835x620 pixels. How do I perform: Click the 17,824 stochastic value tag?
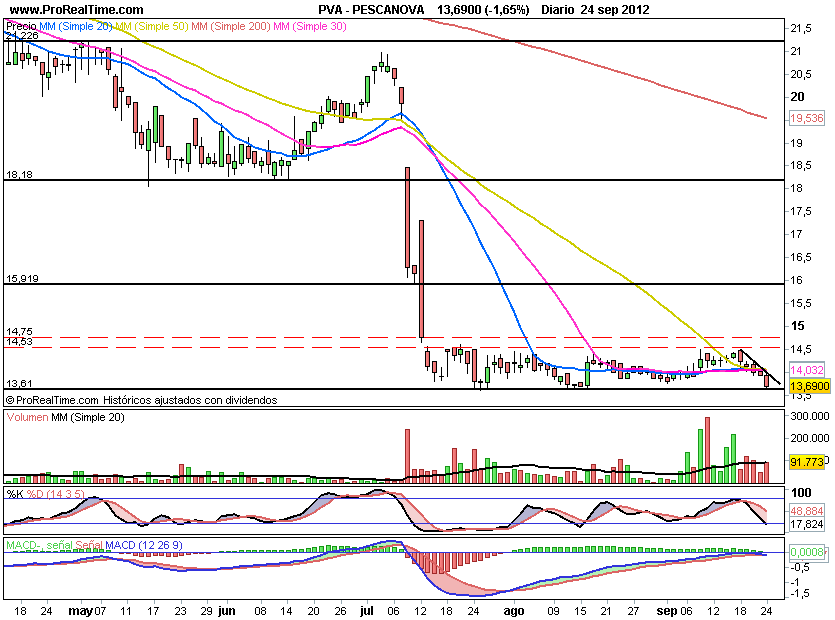click(806, 523)
